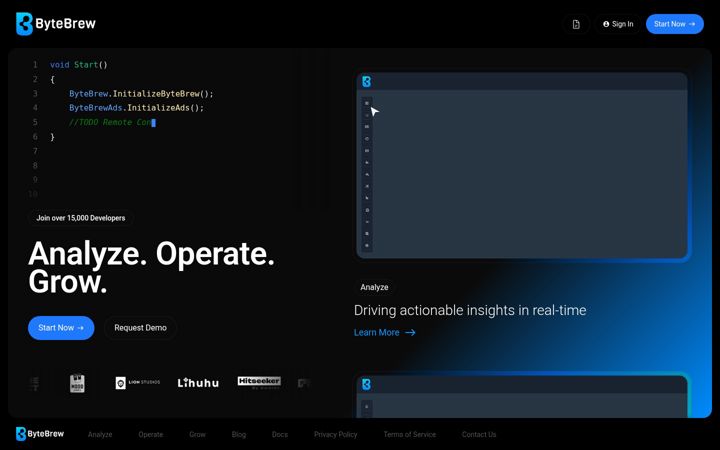Click the //TODO Remote Con comment line

pos(112,122)
